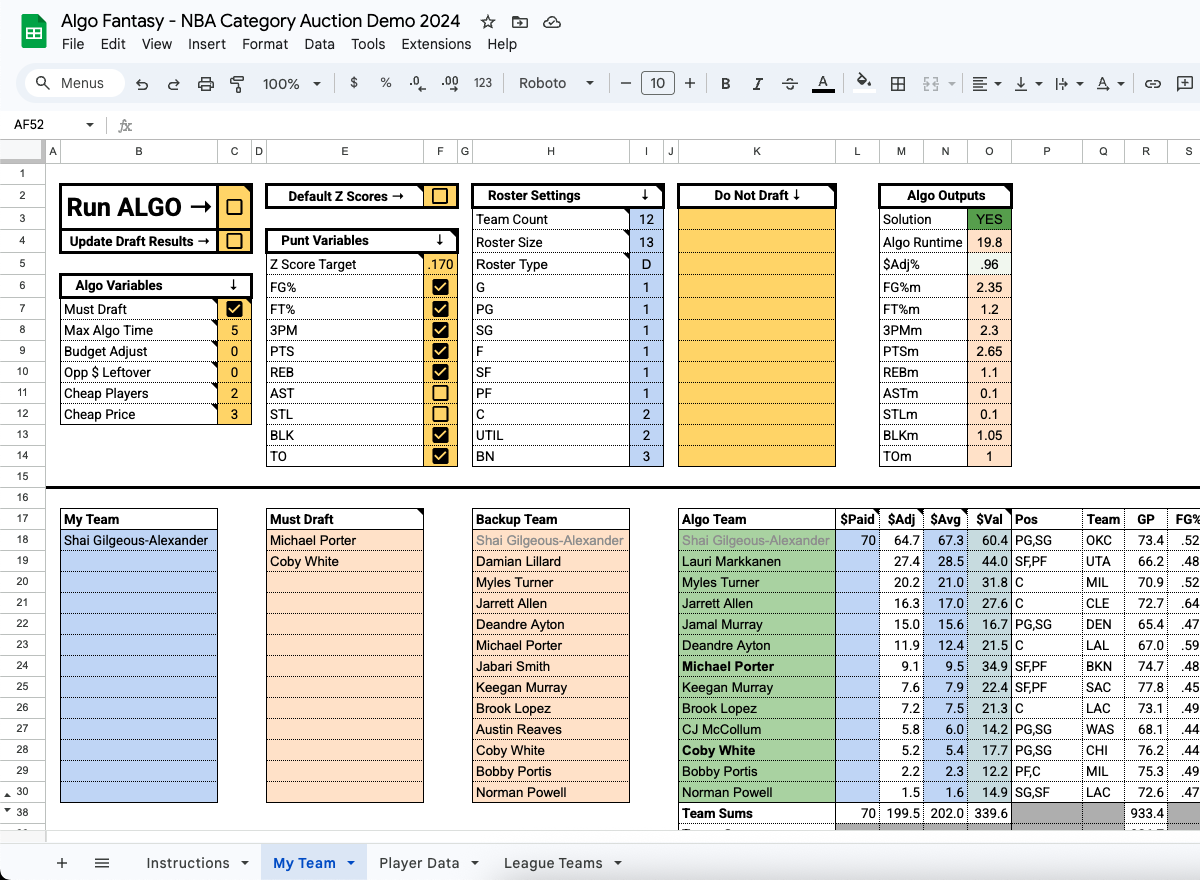Switch to the League Teams sheet
The height and width of the screenshot is (880, 1200).
tap(553, 863)
